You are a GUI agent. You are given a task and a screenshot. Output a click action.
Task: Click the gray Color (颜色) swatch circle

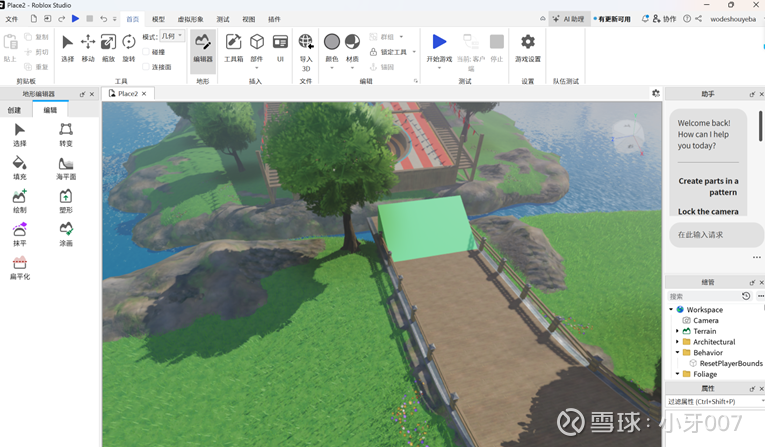click(x=332, y=42)
